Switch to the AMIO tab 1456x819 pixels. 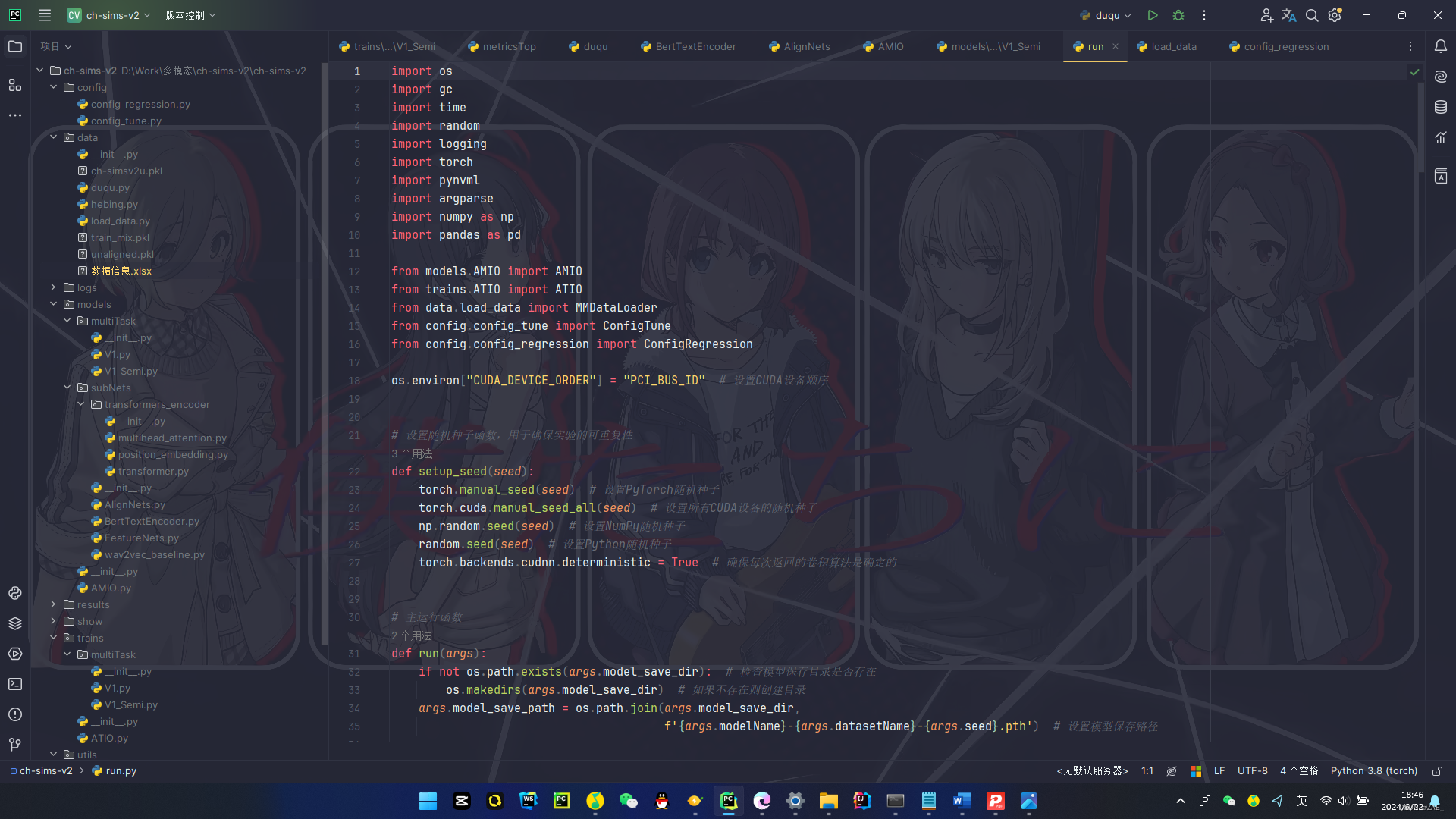click(x=883, y=46)
